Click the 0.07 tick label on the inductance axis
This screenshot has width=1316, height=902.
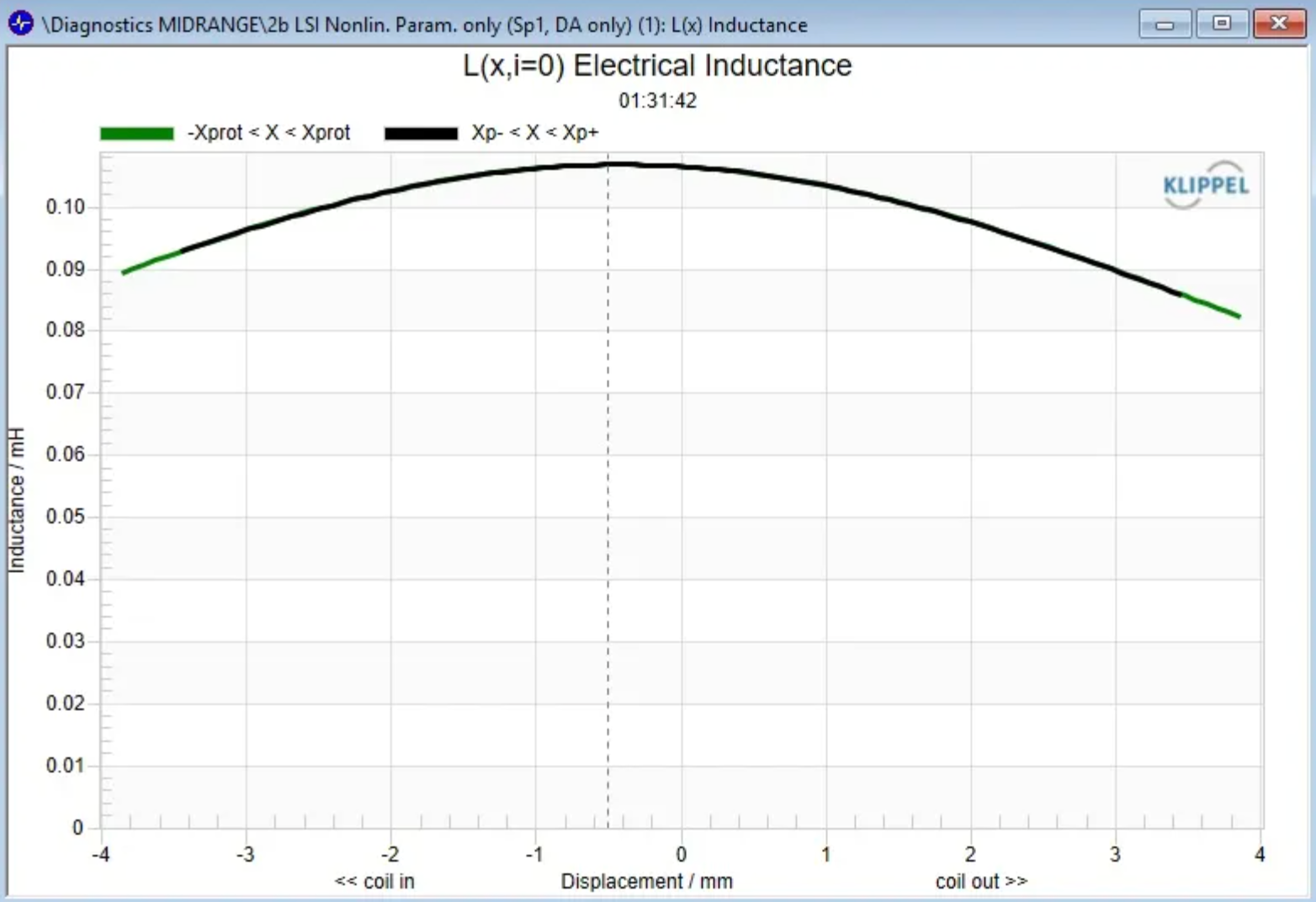click(x=66, y=392)
